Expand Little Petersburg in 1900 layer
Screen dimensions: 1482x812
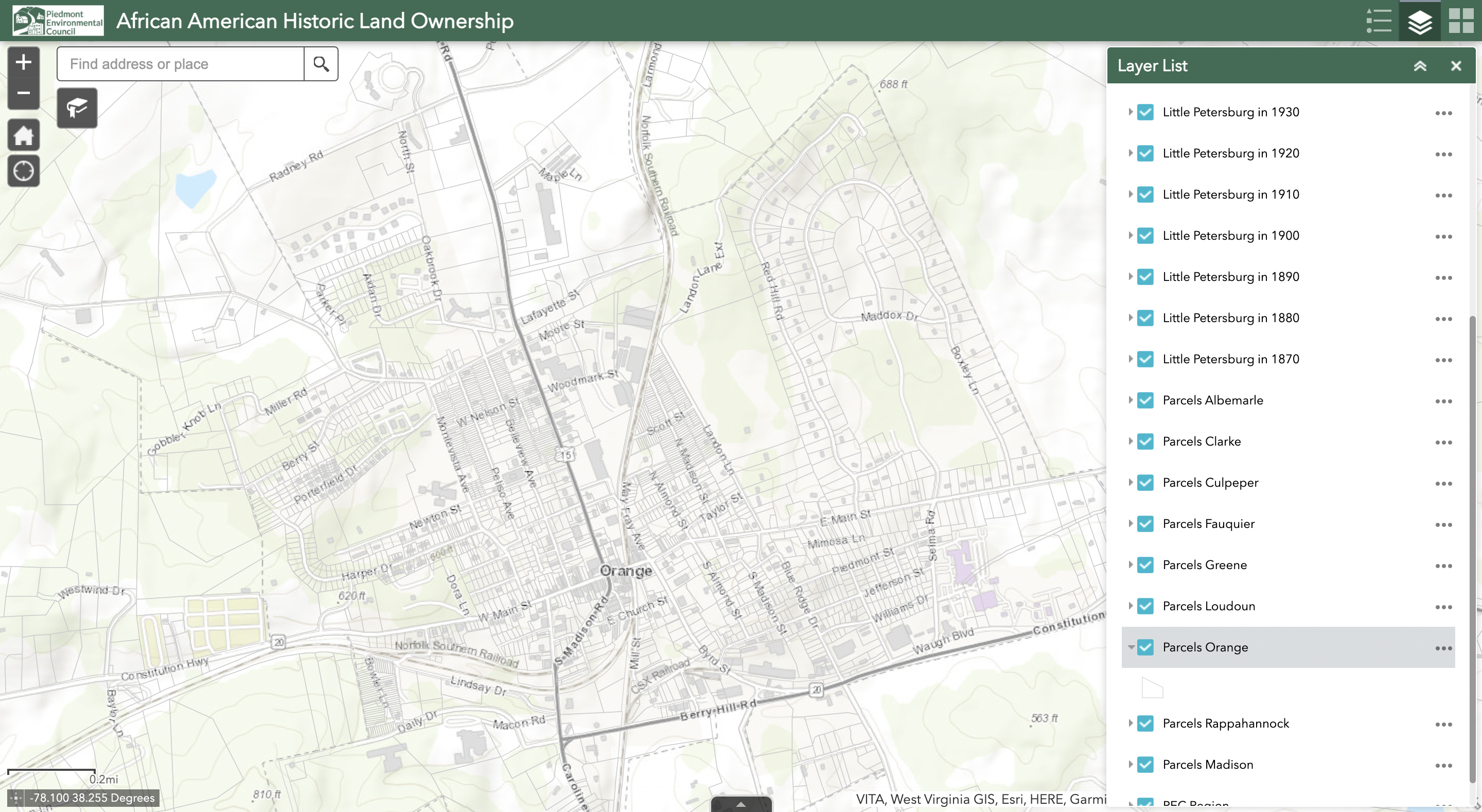(1130, 235)
